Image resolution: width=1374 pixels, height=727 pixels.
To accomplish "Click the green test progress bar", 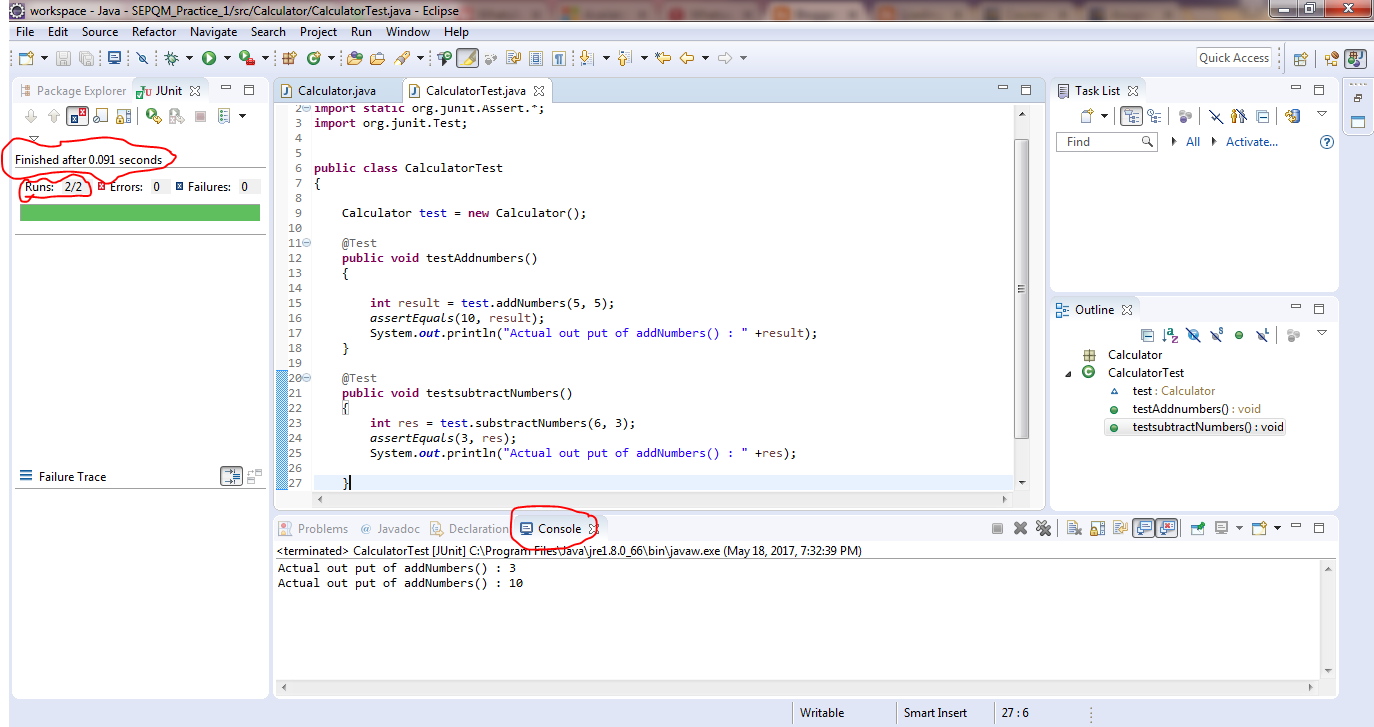I will (x=140, y=212).
